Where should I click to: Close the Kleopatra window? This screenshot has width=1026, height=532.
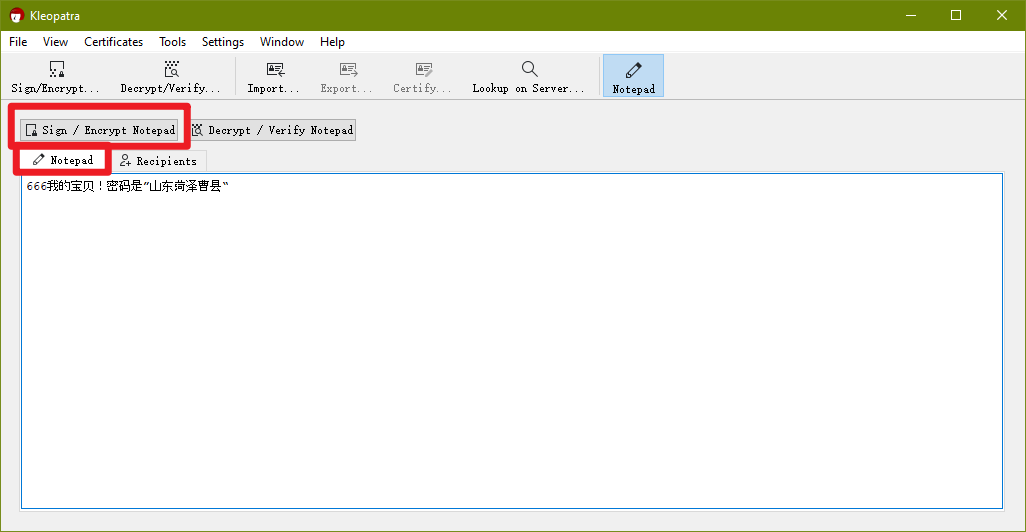pos(1002,15)
